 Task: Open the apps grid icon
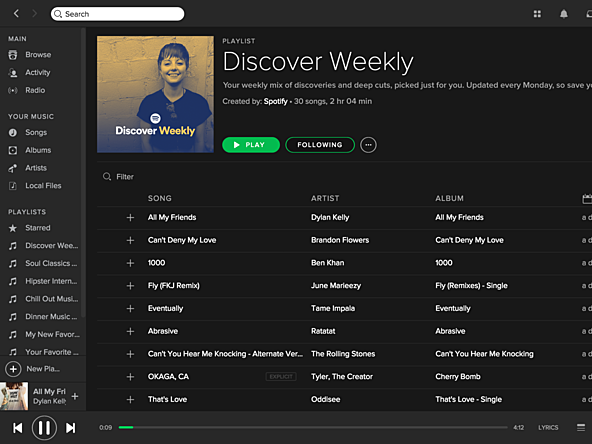point(537,14)
